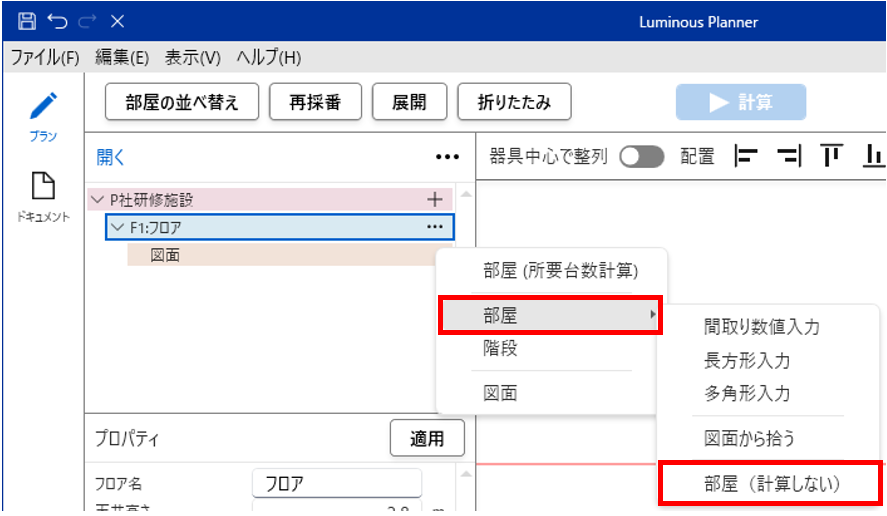
Task: Expand the 部屋 submenu entry
Action: 550,315
